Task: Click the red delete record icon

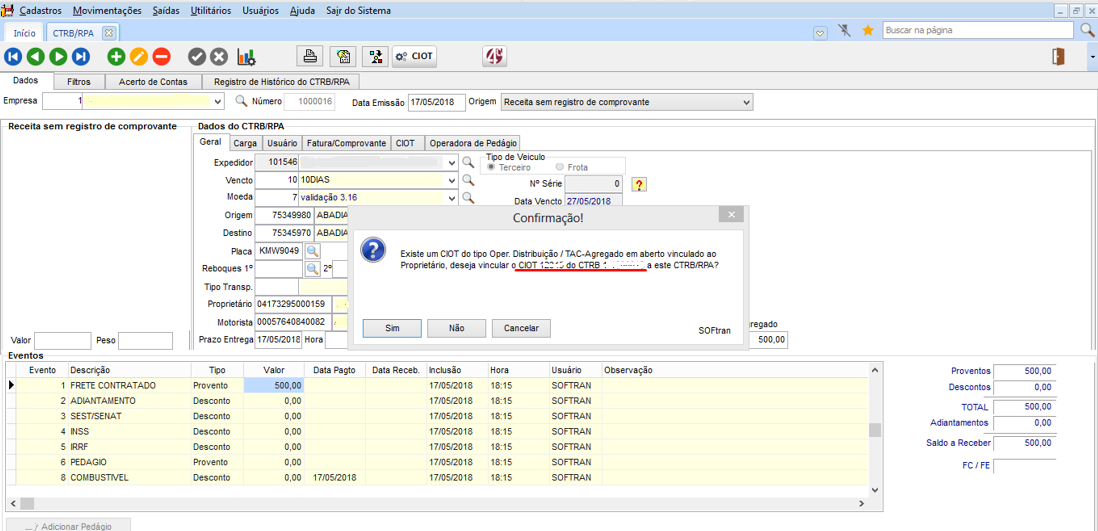Action: pos(161,57)
